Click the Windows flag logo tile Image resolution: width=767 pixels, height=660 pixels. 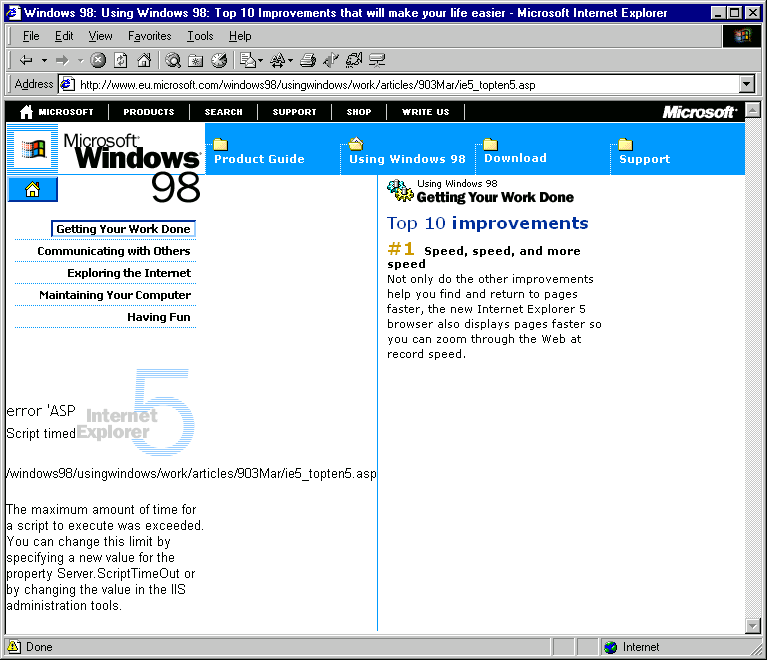(x=33, y=149)
